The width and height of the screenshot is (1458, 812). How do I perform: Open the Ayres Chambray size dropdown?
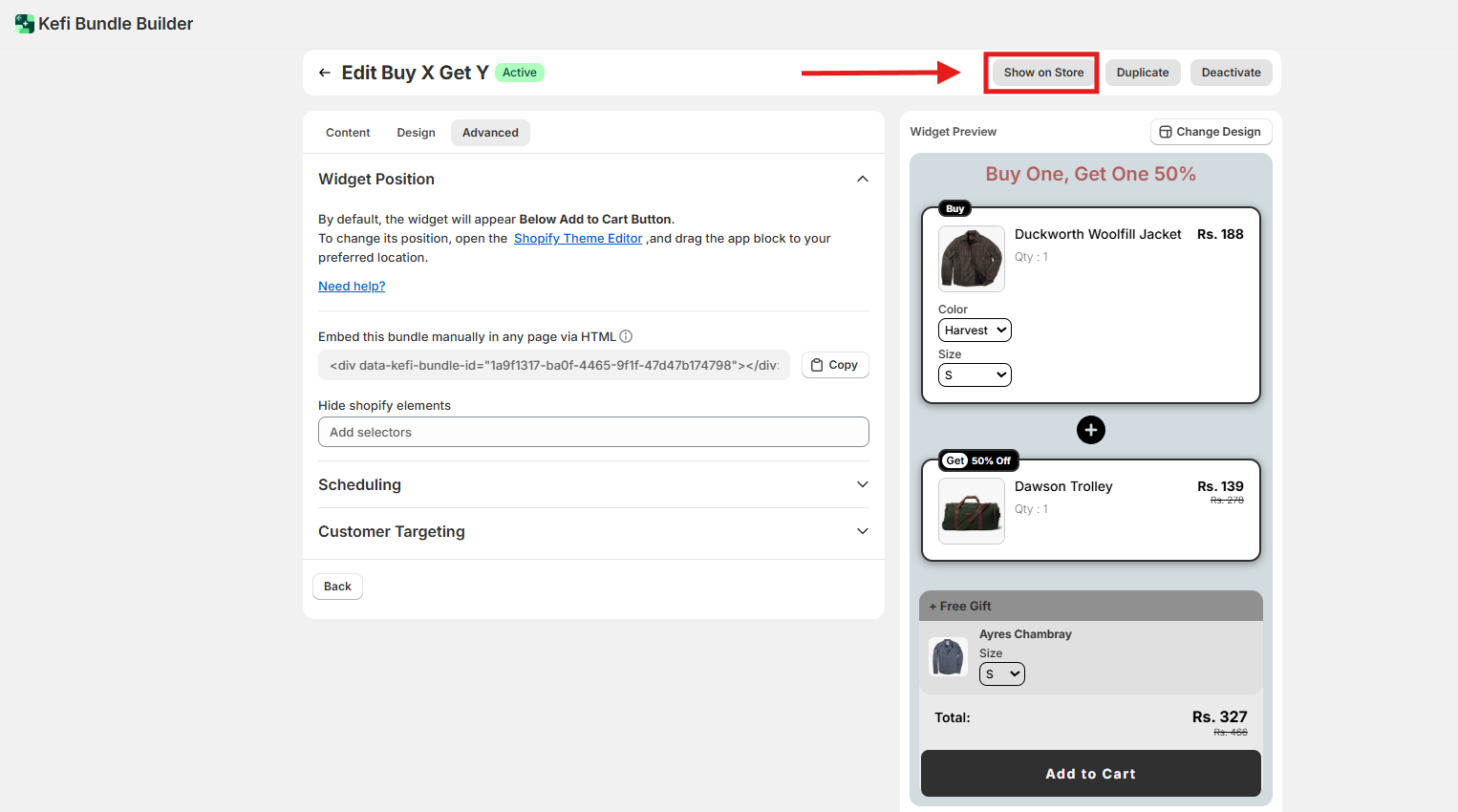pos(1001,674)
